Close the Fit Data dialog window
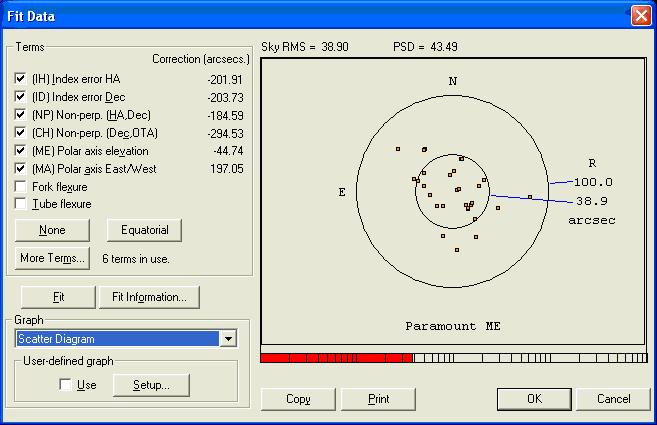This screenshot has height=425, width=657. [x=640, y=15]
